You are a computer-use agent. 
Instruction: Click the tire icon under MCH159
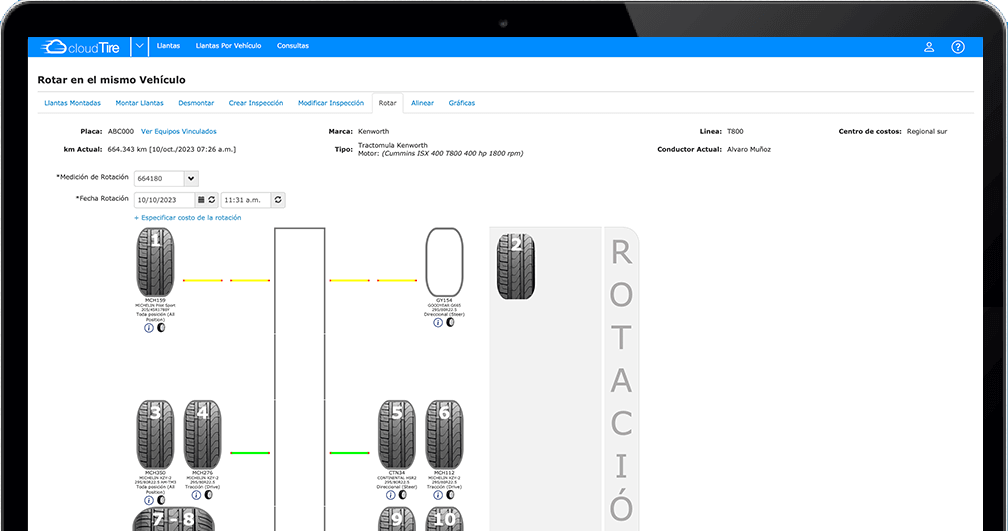tap(161, 328)
